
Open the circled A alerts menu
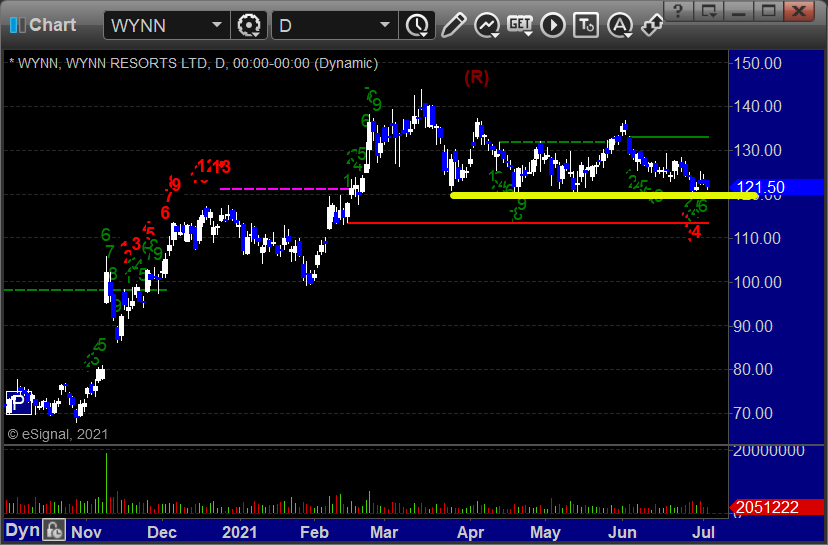[620, 25]
